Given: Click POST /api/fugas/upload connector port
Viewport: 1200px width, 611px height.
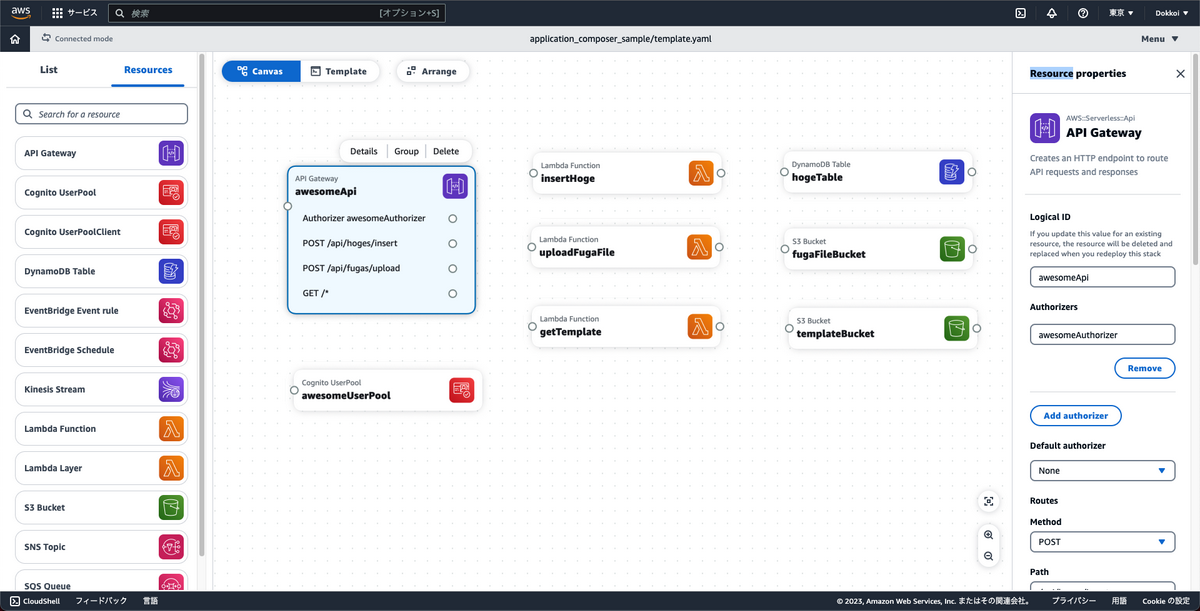Looking at the screenshot, I should 453,268.
